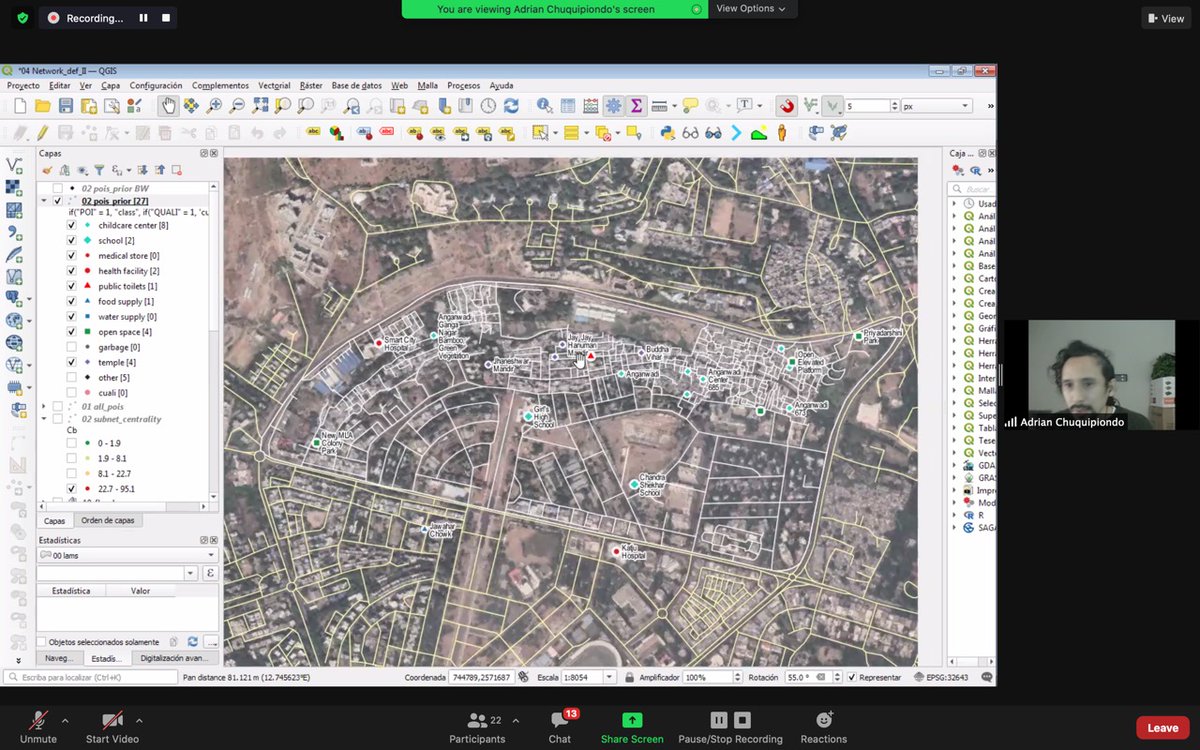Click remove layer icon in Capas toolbar
This screenshot has width=1200, height=750.
click(x=176, y=170)
